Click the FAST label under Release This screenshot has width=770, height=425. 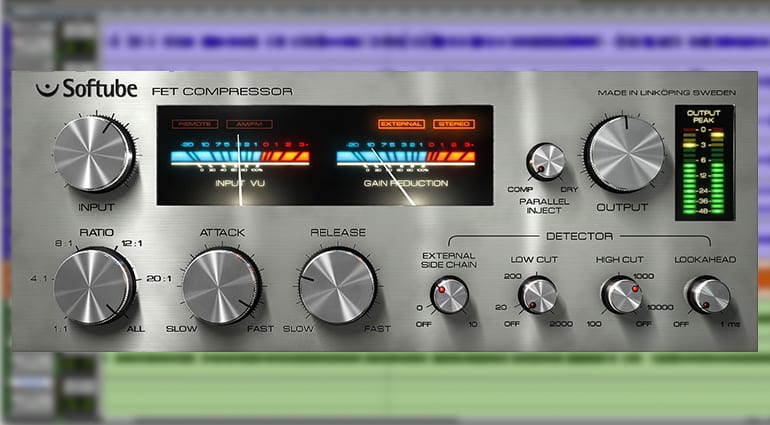pyautogui.click(x=377, y=329)
